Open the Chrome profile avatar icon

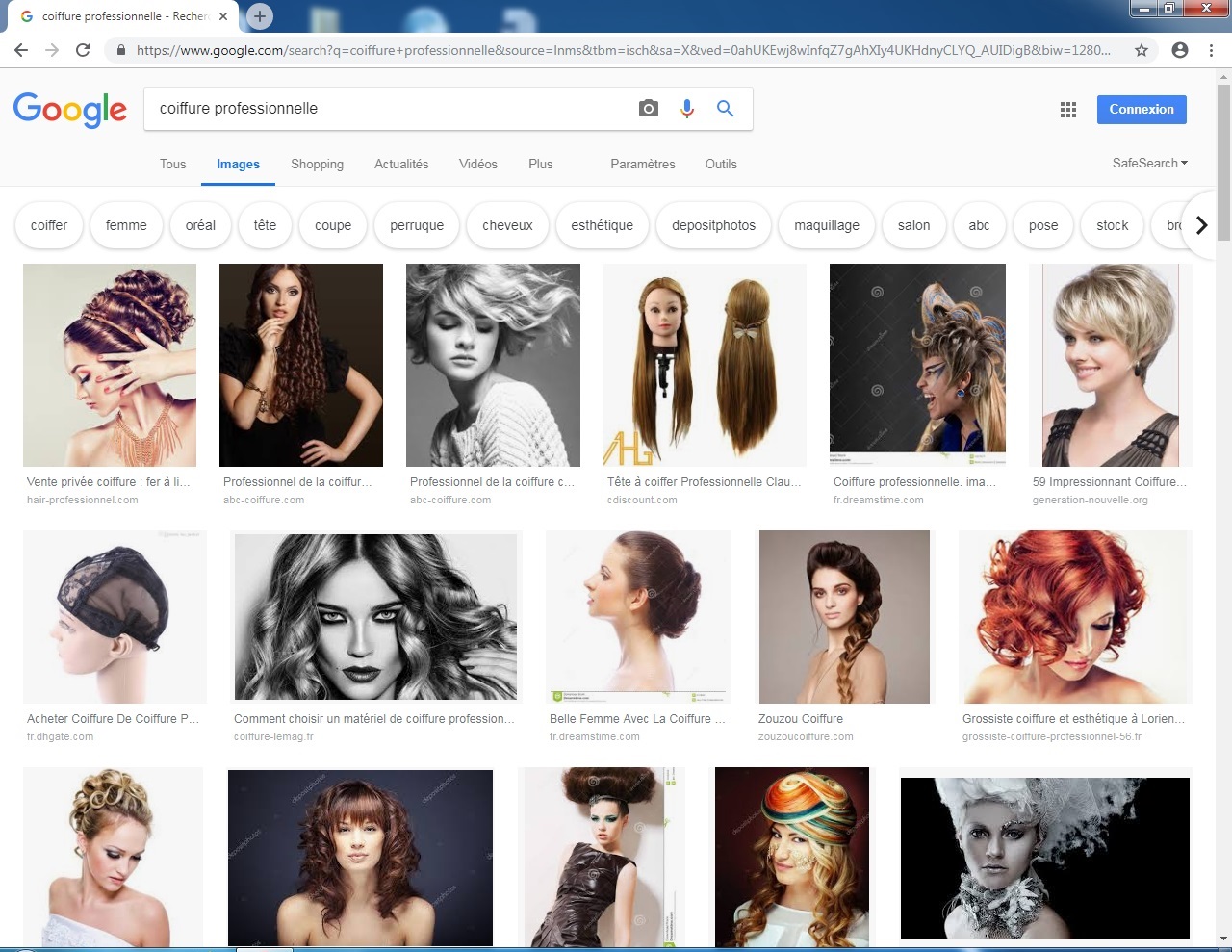pyautogui.click(x=1180, y=50)
